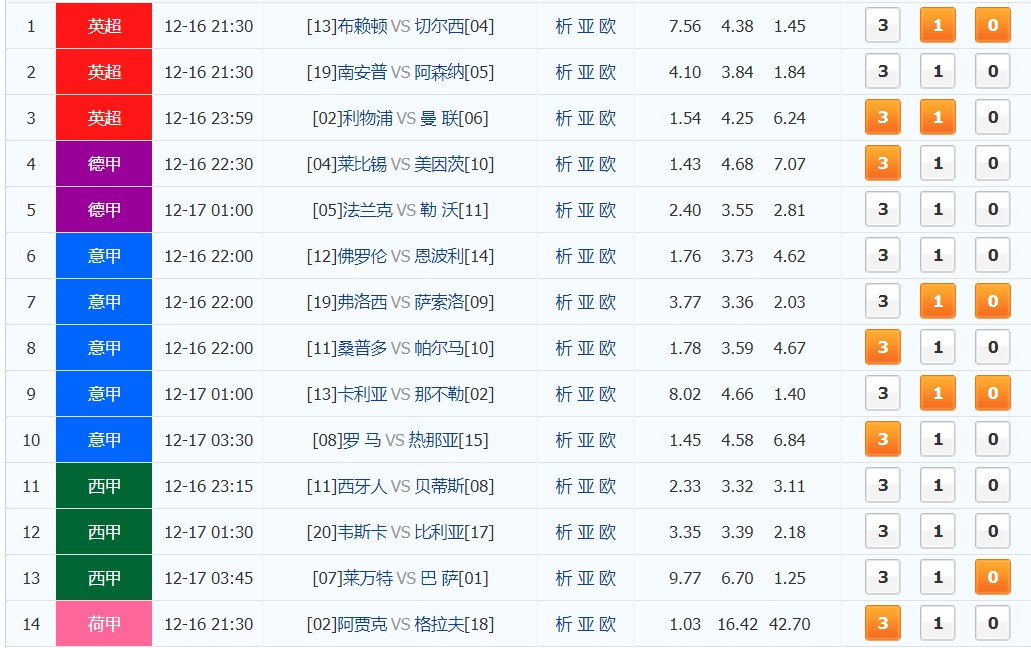Deselect the 1 pick for 弗洛西 VS 萨索洛
1031x648 pixels.
938,301
